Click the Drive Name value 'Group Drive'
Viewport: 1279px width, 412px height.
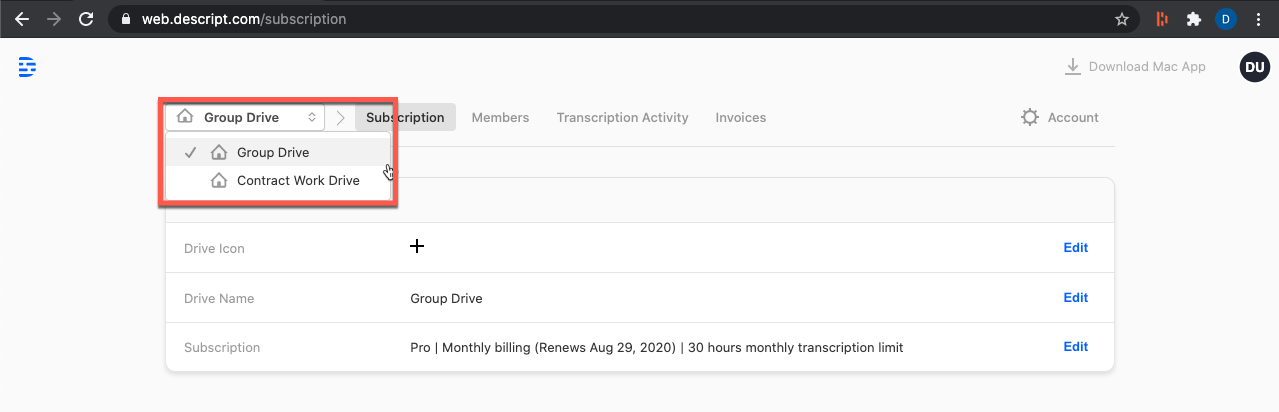(x=446, y=298)
